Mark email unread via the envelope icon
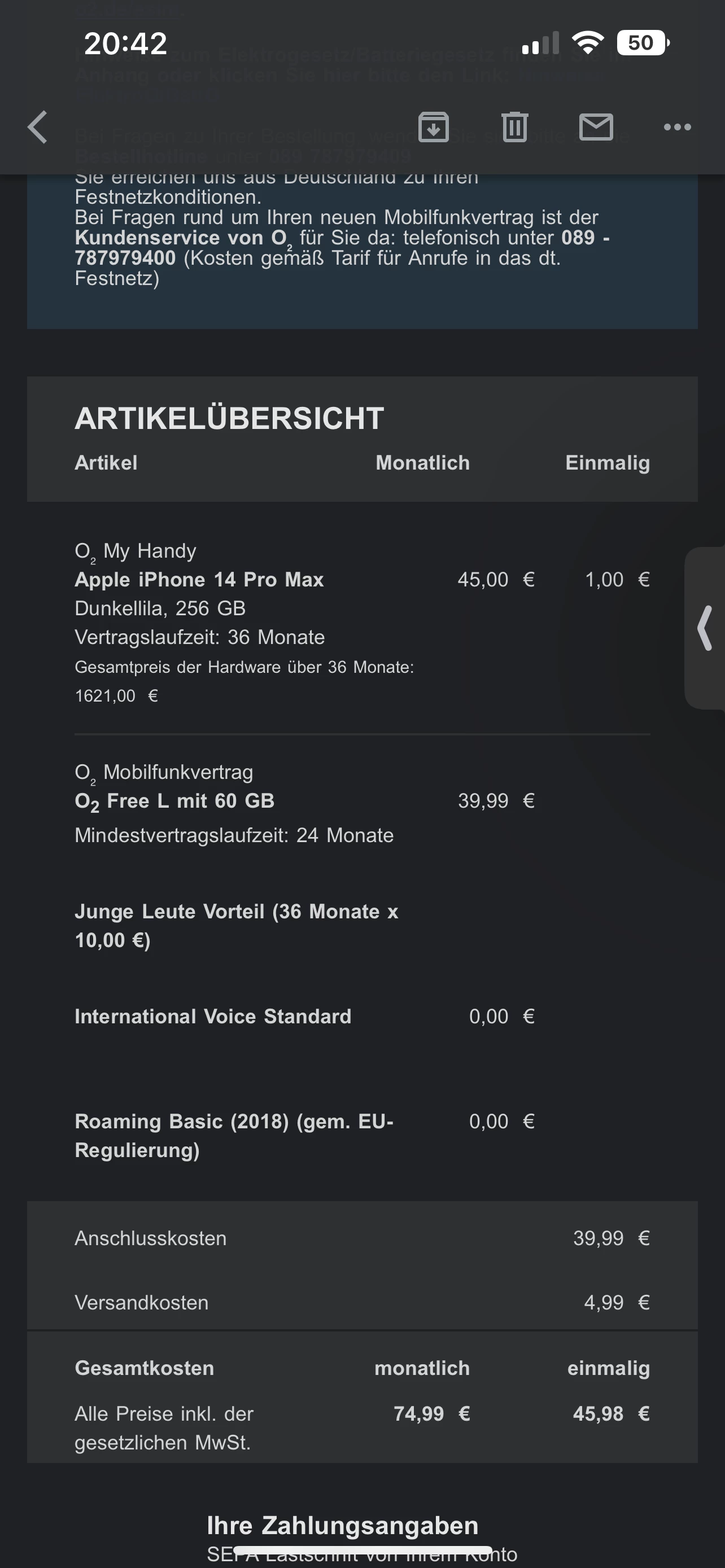This screenshot has height=1568, width=725. tap(595, 127)
